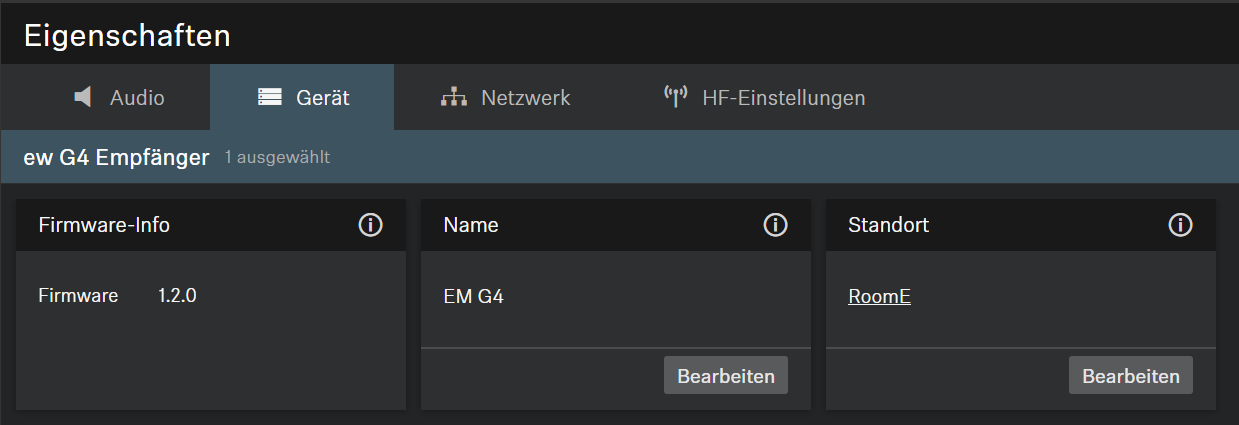This screenshot has height=425, width=1239.
Task: Click the network topology icon beside Netzwerk
Action: click(454, 97)
